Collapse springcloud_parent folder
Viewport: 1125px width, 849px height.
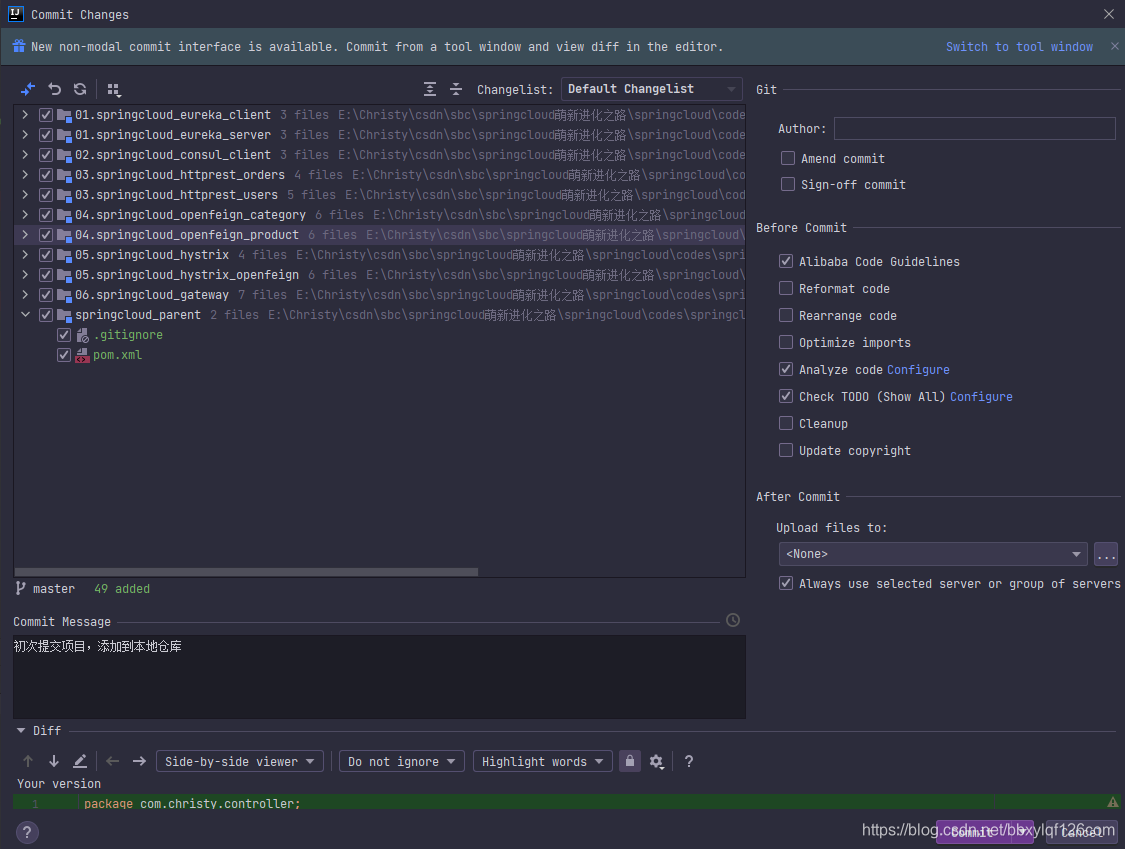point(25,314)
